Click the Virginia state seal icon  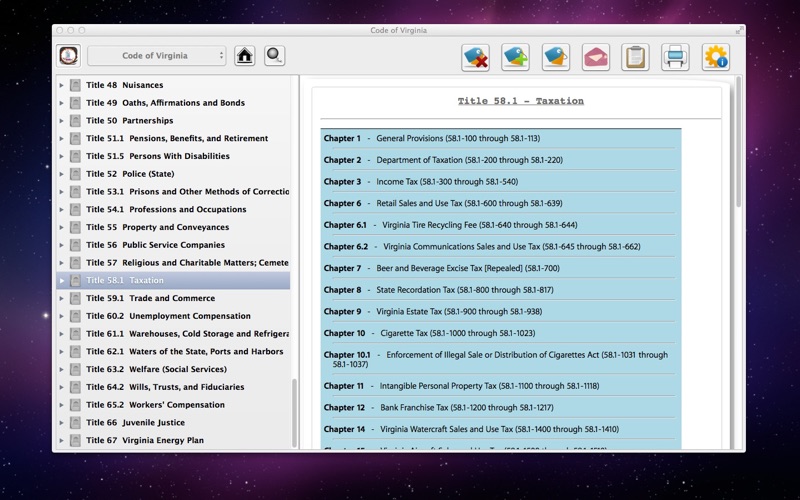tap(69, 56)
